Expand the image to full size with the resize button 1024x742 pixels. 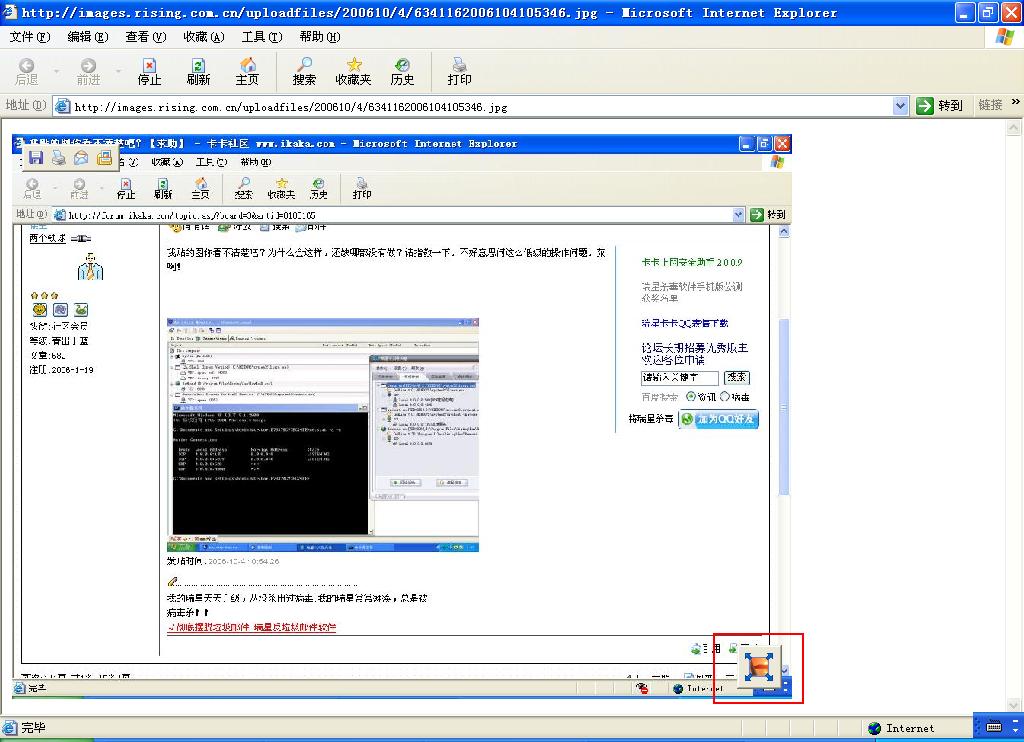[758, 666]
